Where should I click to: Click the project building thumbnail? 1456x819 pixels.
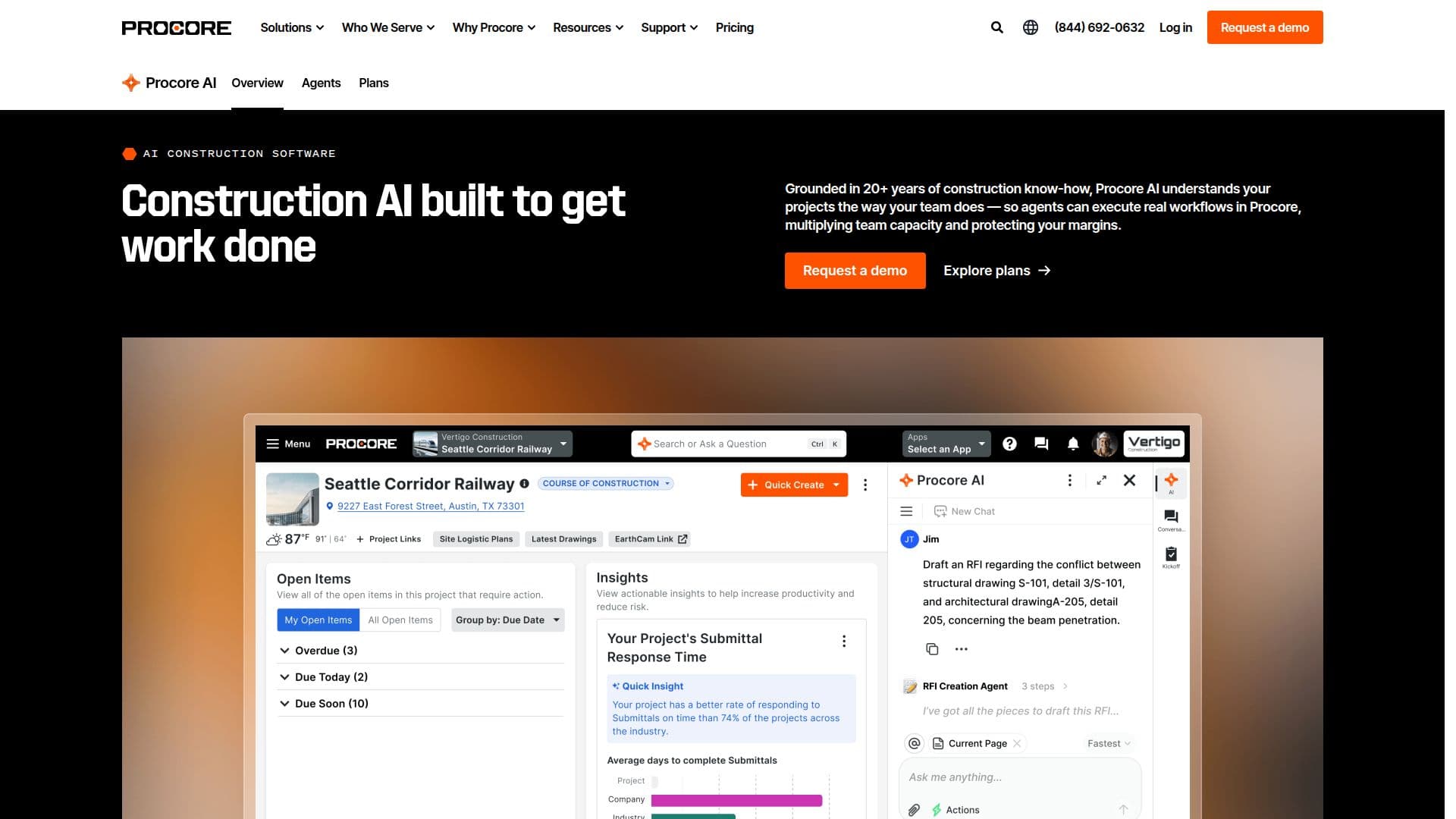[292, 499]
